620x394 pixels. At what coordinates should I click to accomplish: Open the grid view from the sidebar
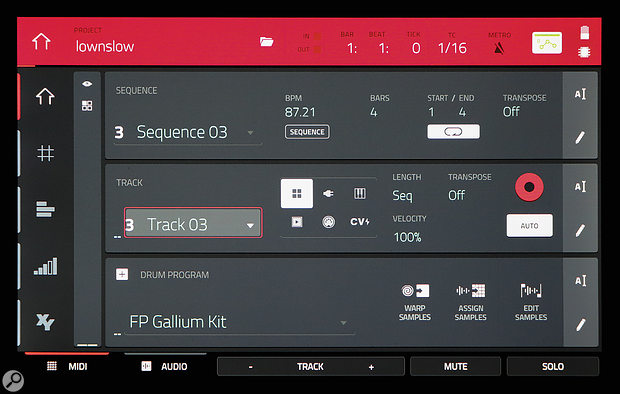(x=45, y=153)
